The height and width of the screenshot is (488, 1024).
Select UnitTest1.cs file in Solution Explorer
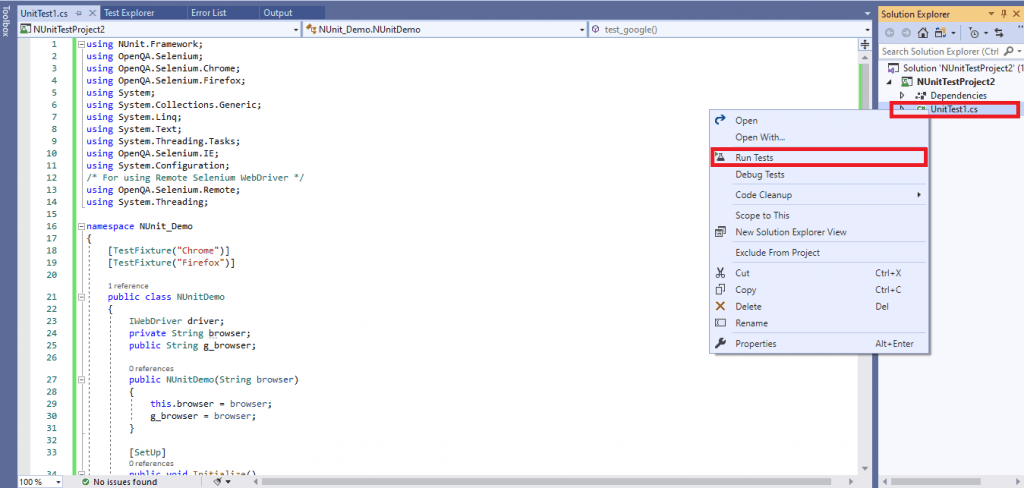click(x=953, y=109)
